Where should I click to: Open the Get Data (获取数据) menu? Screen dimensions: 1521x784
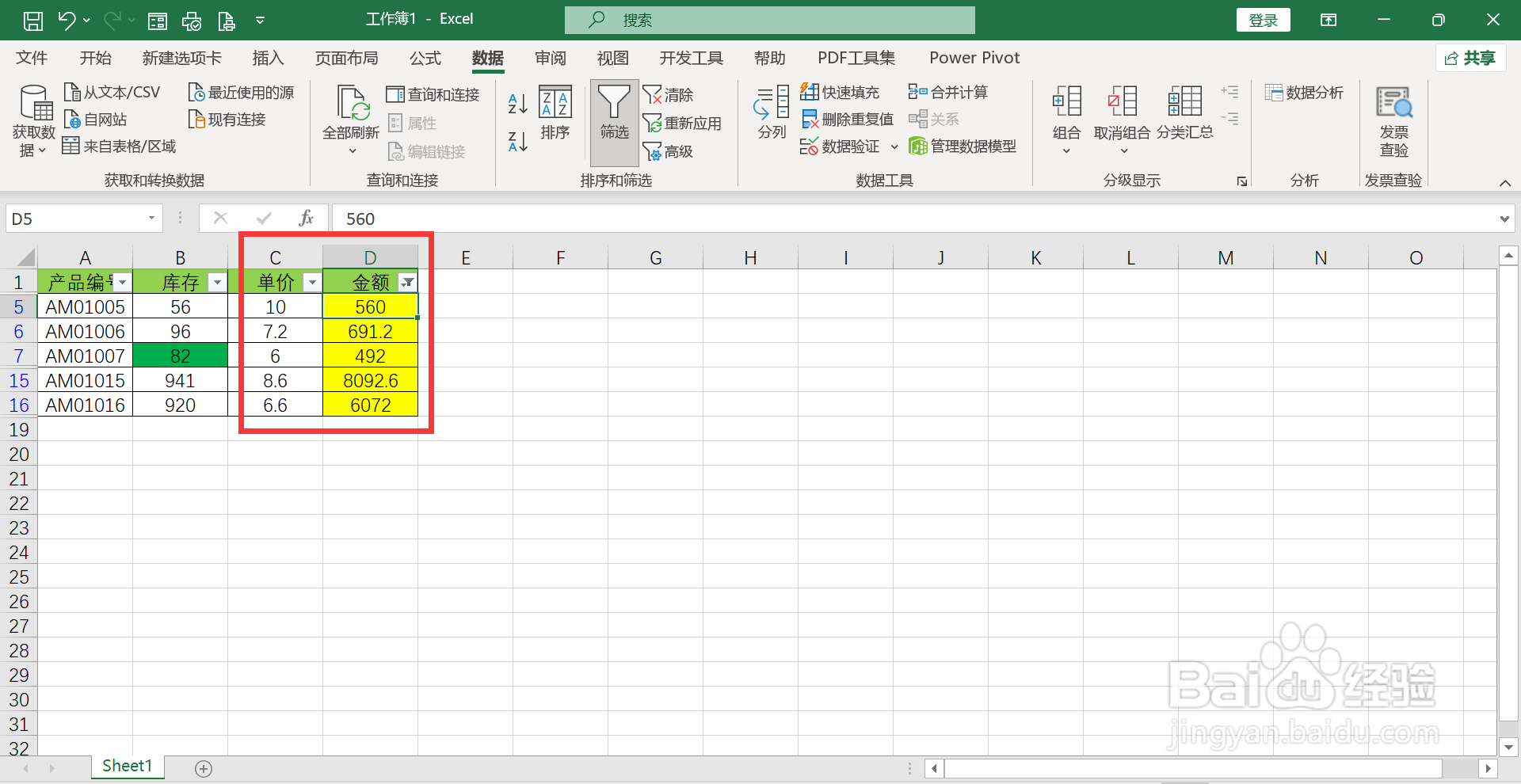(34, 121)
